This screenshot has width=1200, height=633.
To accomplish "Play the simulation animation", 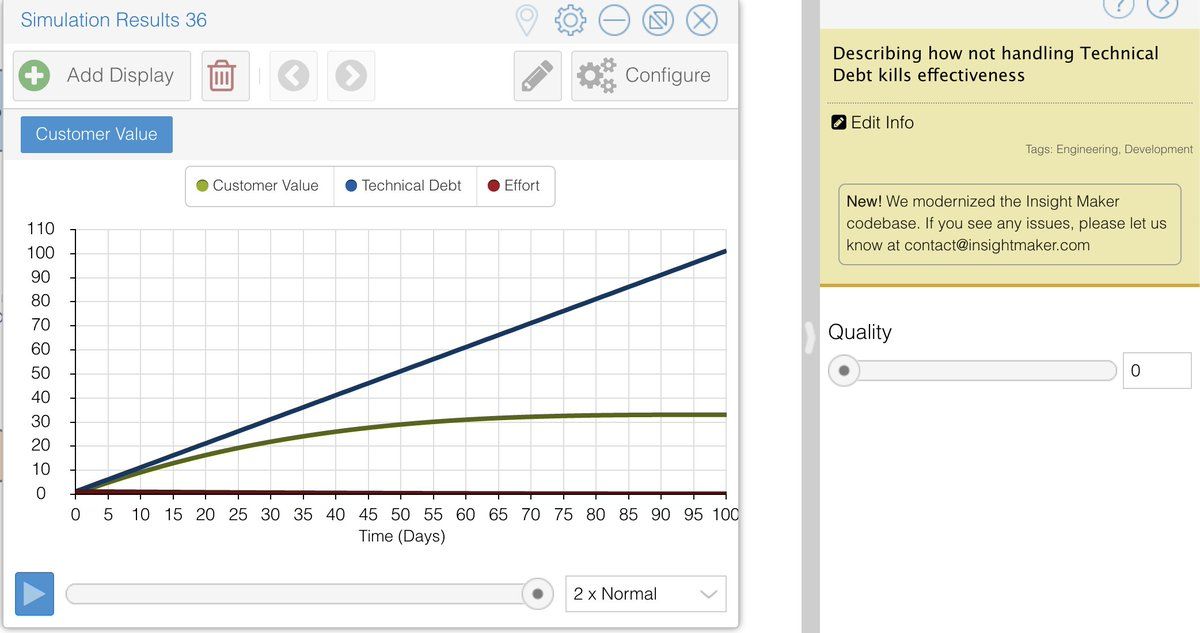I will pos(35,594).
